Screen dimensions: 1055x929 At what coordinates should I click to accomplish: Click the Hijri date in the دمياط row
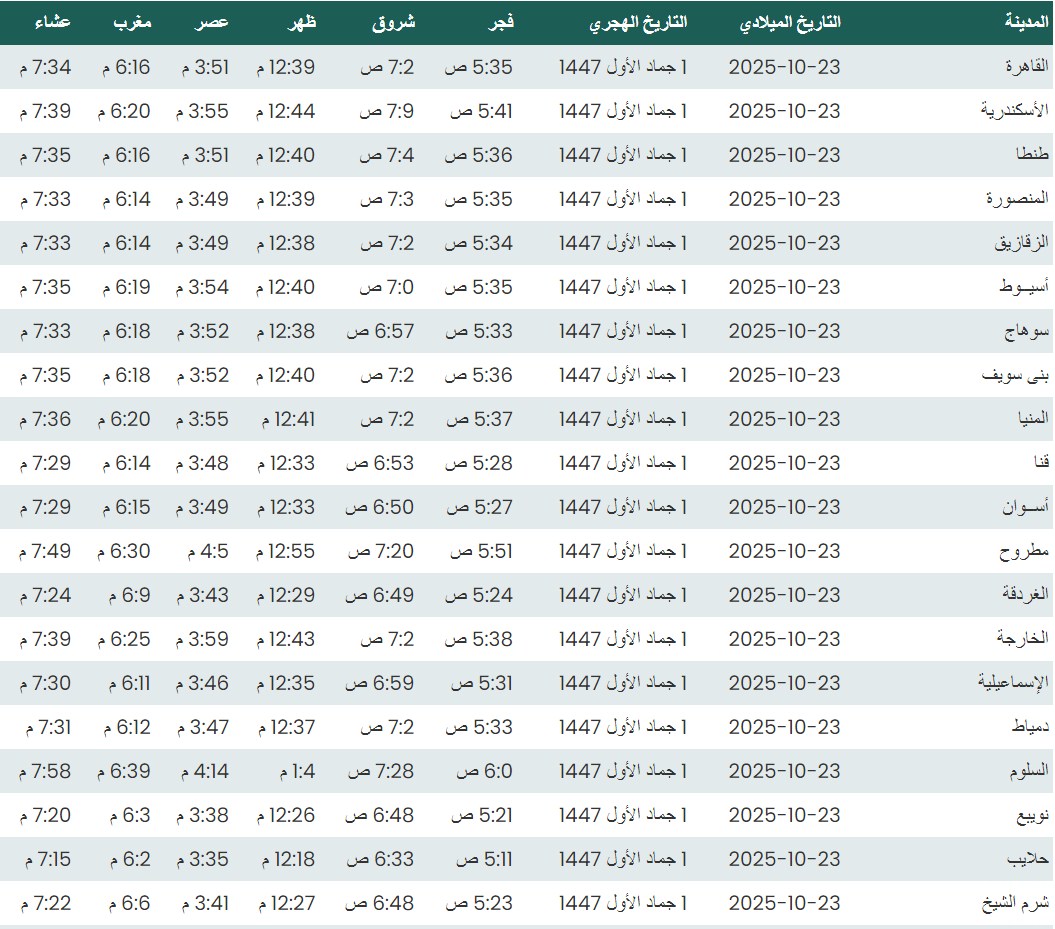pos(623,727)
